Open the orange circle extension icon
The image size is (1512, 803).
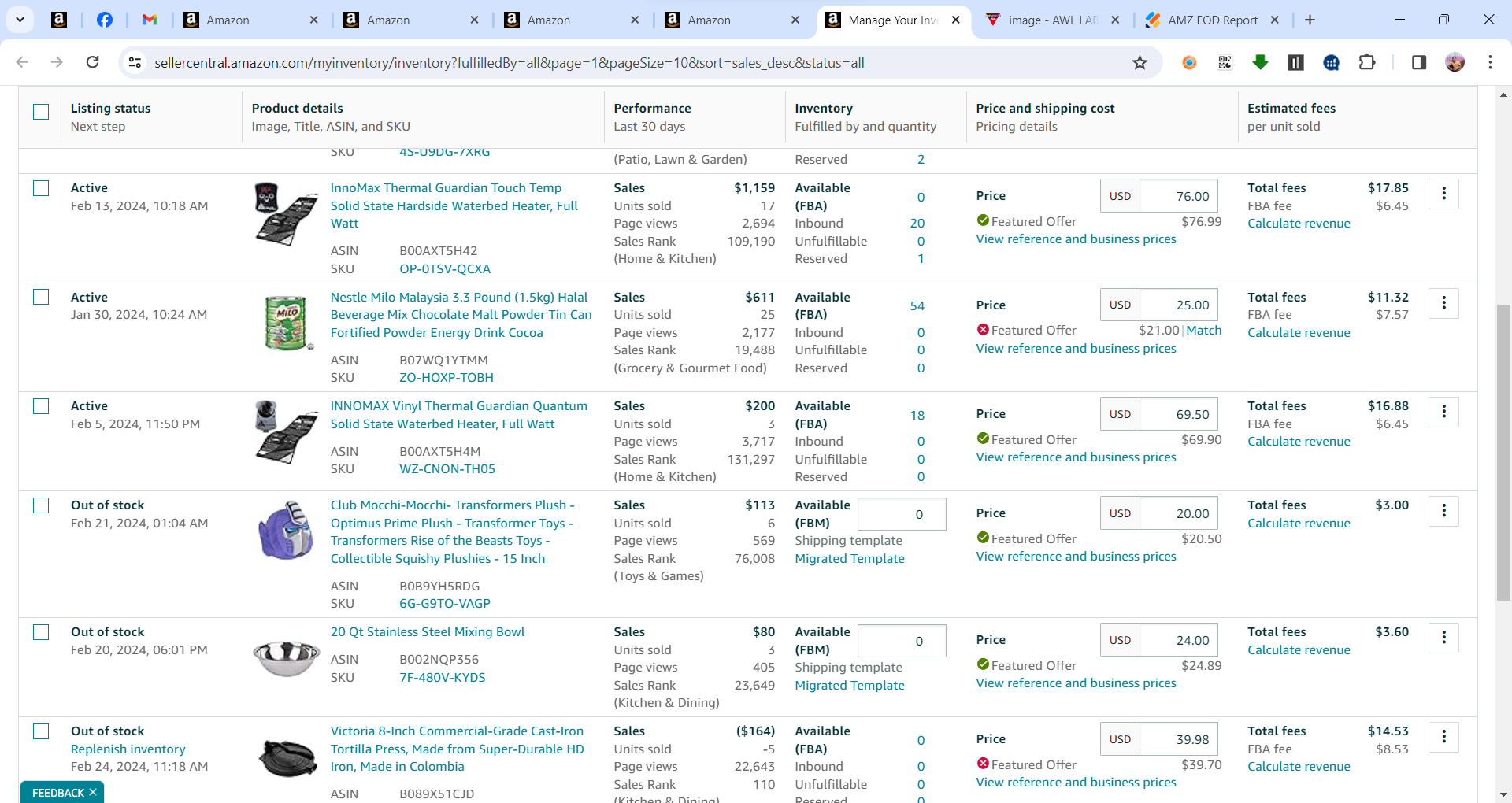pyautogui.click(x=1189, y=62)
